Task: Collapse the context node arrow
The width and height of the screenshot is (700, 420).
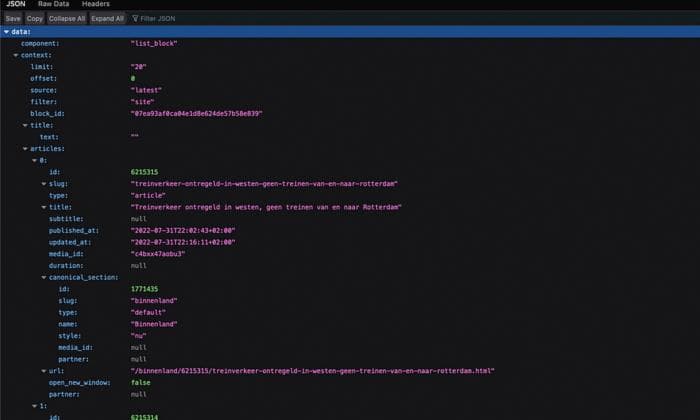Action: [15, 55]
